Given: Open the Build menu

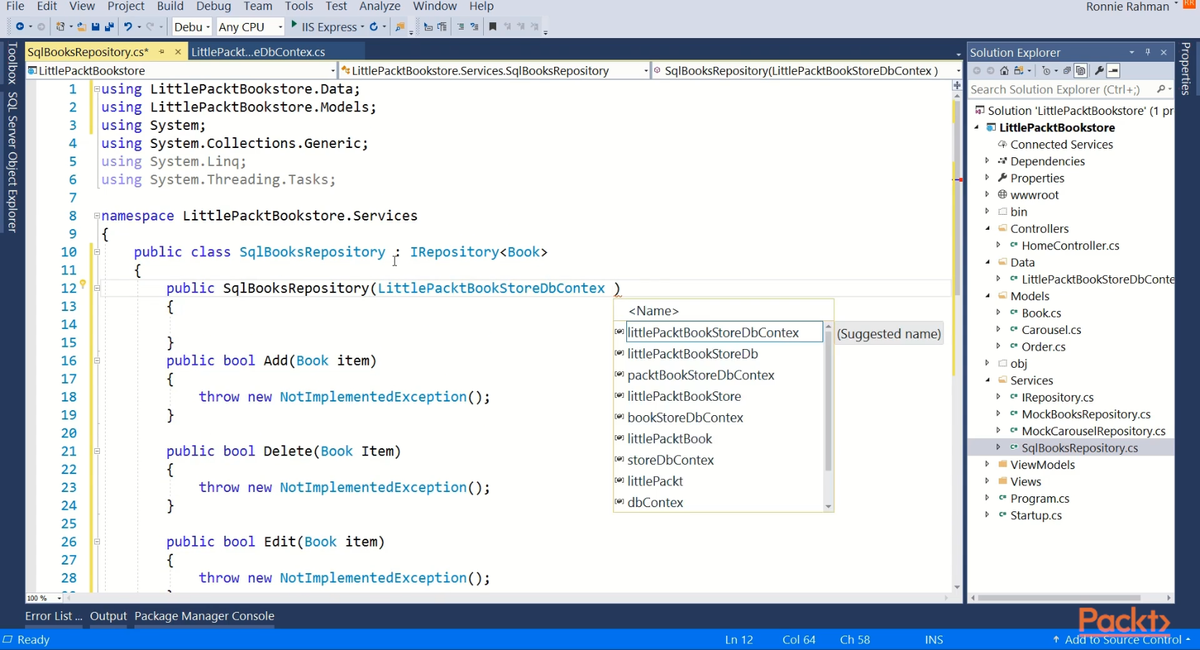Looking at the screenshot, I should point(170,6).
